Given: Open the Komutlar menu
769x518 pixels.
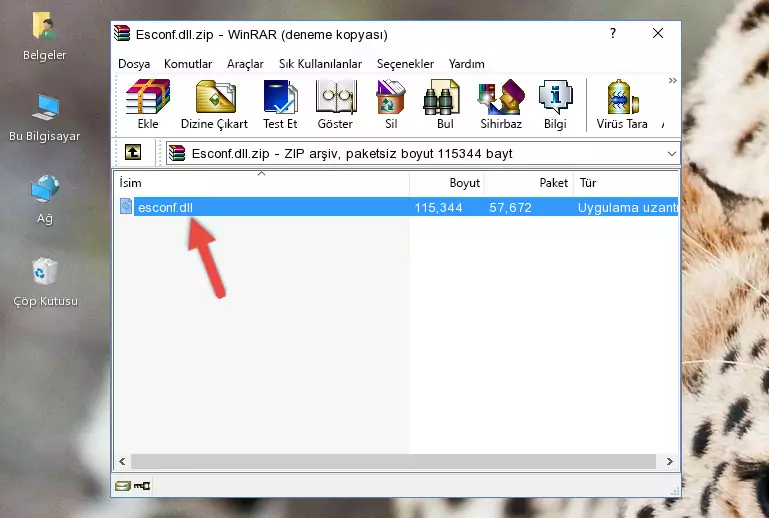Looking at the screenshot, I should [x=188, y=64].
